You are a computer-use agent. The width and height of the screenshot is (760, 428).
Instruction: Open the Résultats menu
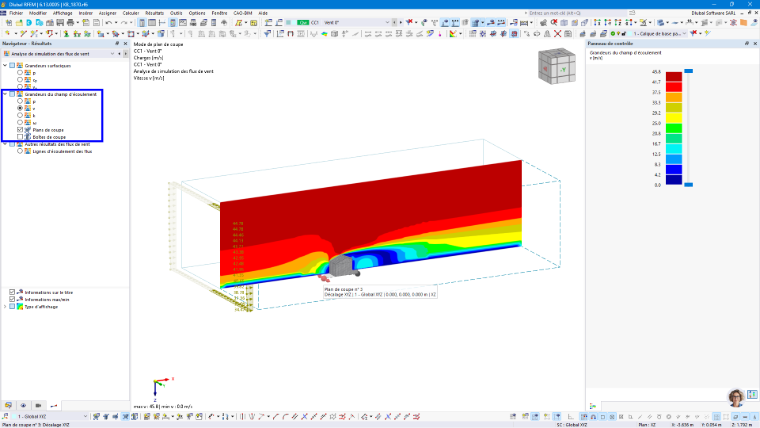[154, 13]
